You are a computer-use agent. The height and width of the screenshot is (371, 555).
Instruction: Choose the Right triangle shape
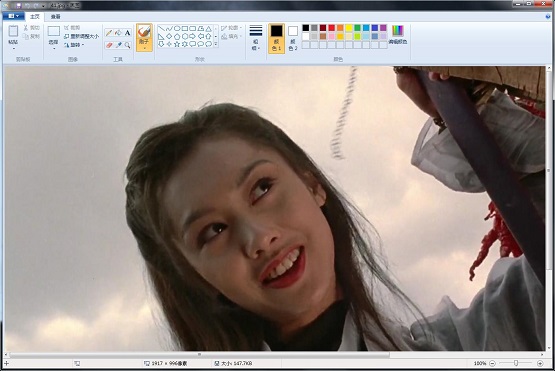[x=161, y=36]
